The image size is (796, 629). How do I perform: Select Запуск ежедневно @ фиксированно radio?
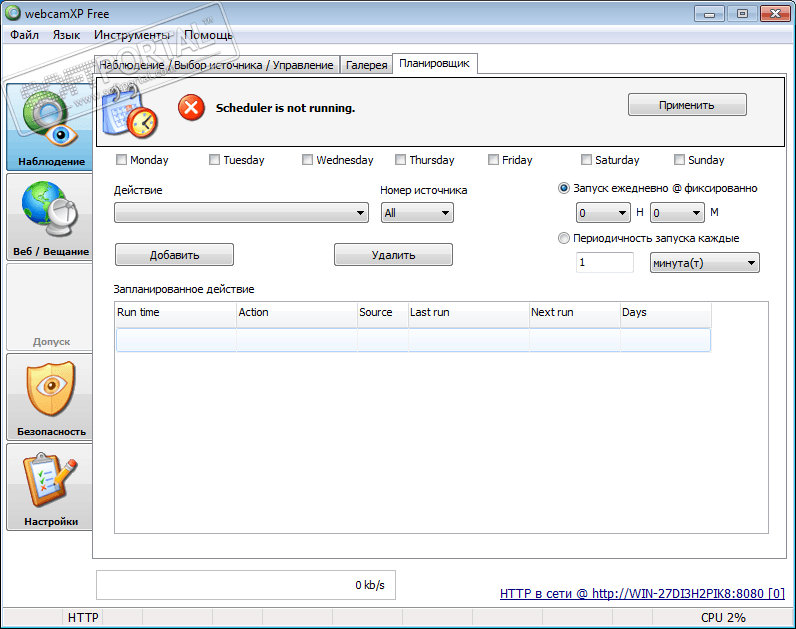point(563,188)
